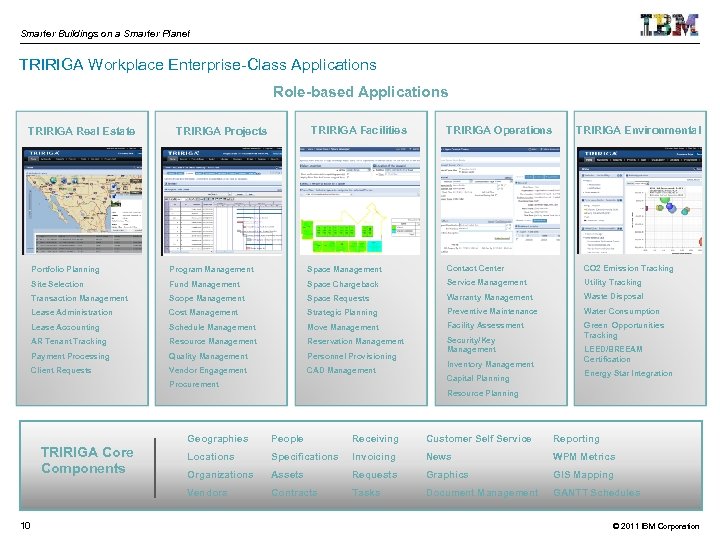Select 'Quality Management' item

pos(208,356)
